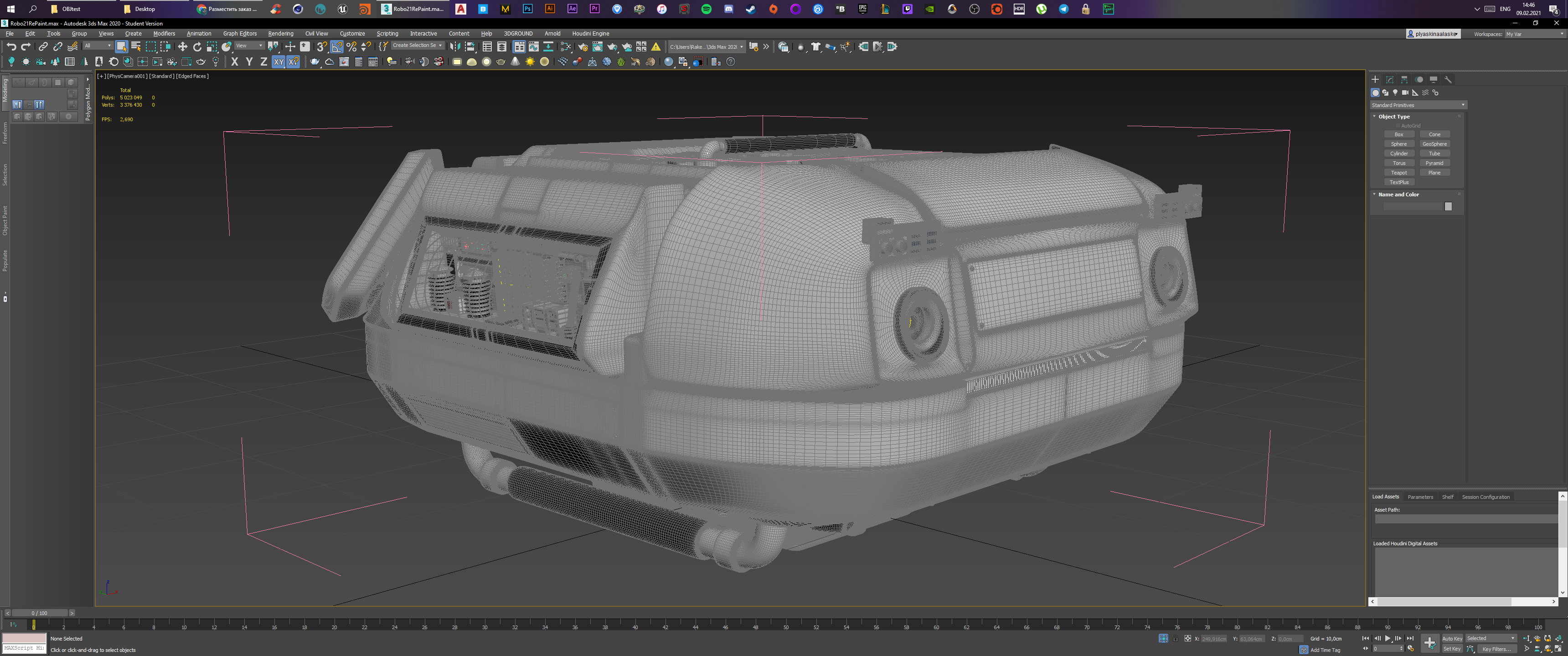Open the Modify panel tab icon

pyautogui.click(x=1390, y=80)
